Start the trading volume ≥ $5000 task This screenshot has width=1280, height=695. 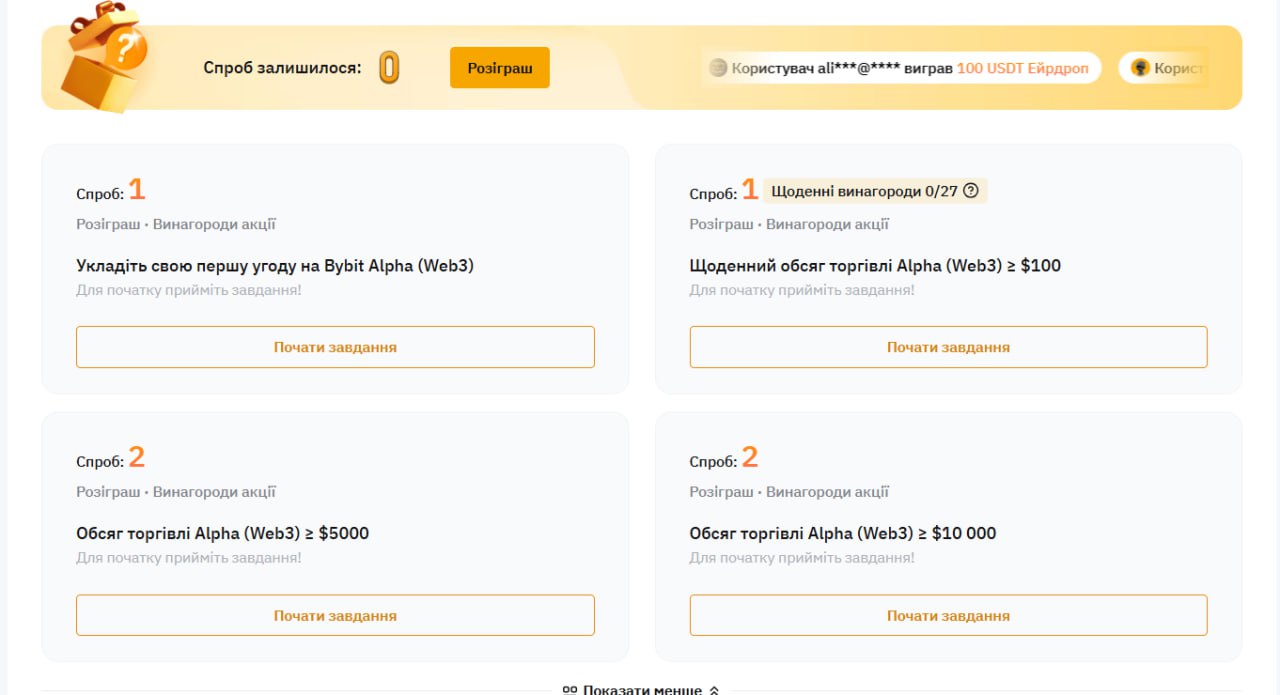pyautogui.click(x=335, y=615)
